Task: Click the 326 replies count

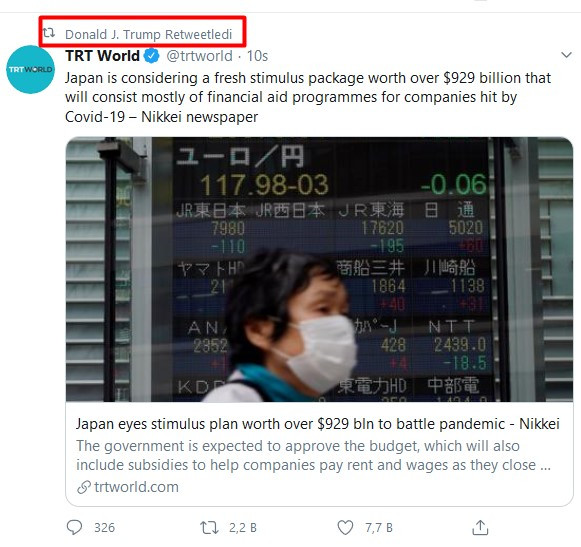Action: [x=104, y=528]
